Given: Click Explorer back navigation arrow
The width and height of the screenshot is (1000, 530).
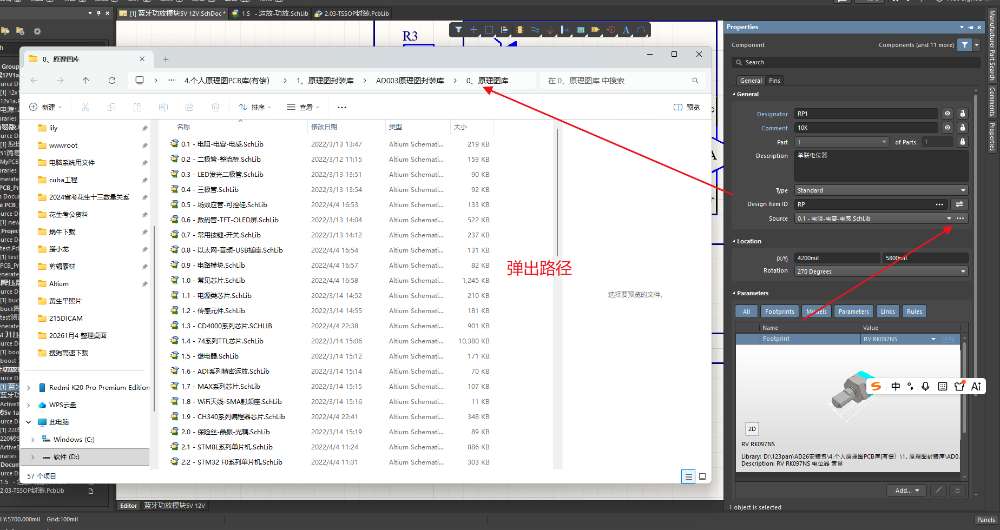Looking at the screenshot, I should coord(34,80).
